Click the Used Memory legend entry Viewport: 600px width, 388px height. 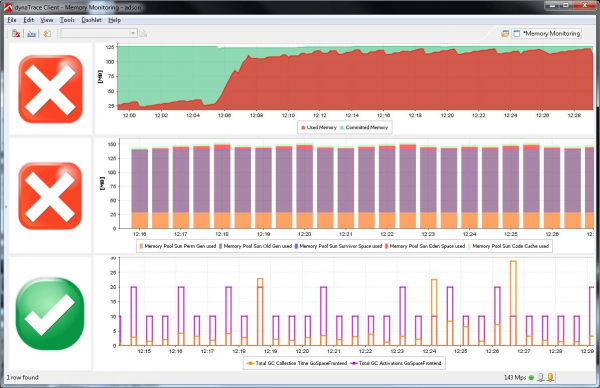pos(319,127)
